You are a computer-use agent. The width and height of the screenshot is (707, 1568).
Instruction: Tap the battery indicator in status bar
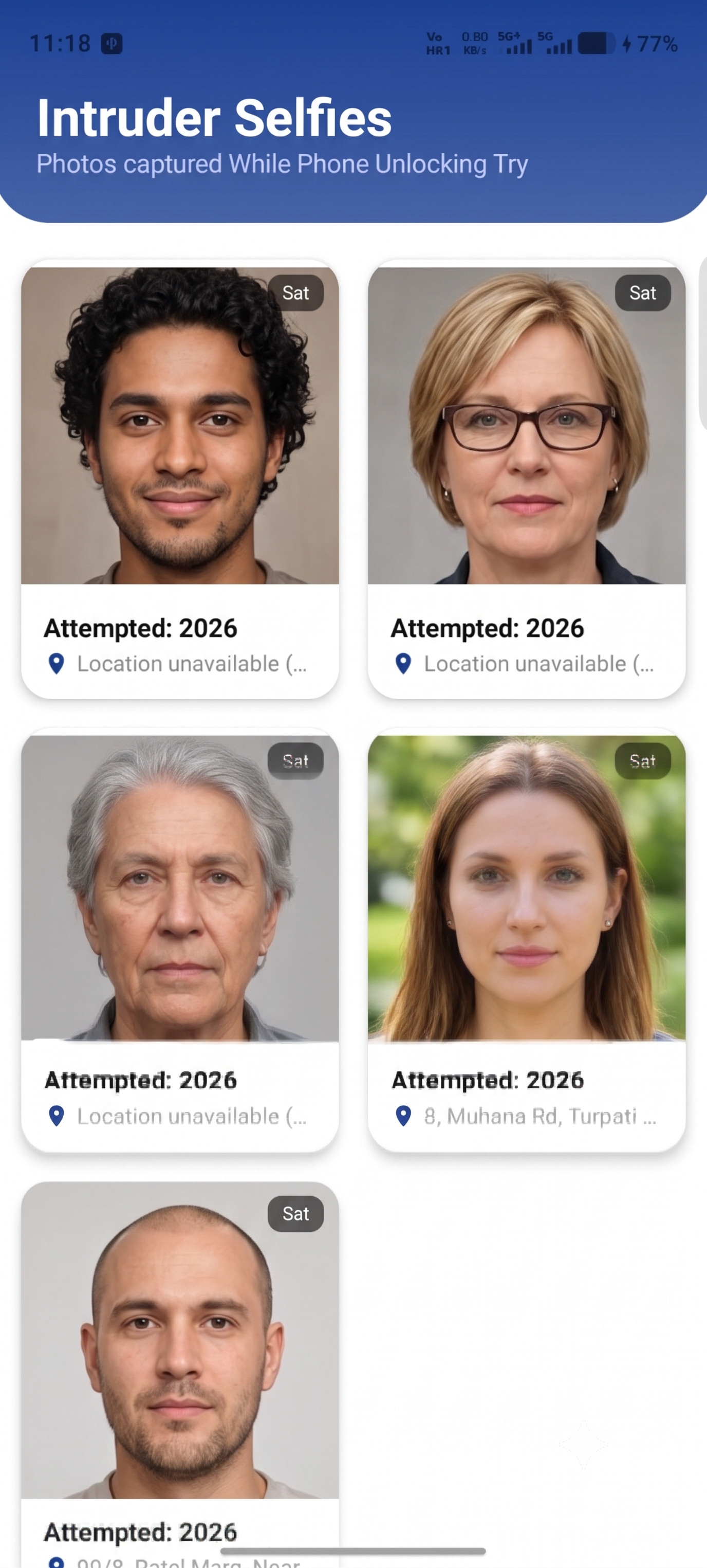[x=596, y=43]
